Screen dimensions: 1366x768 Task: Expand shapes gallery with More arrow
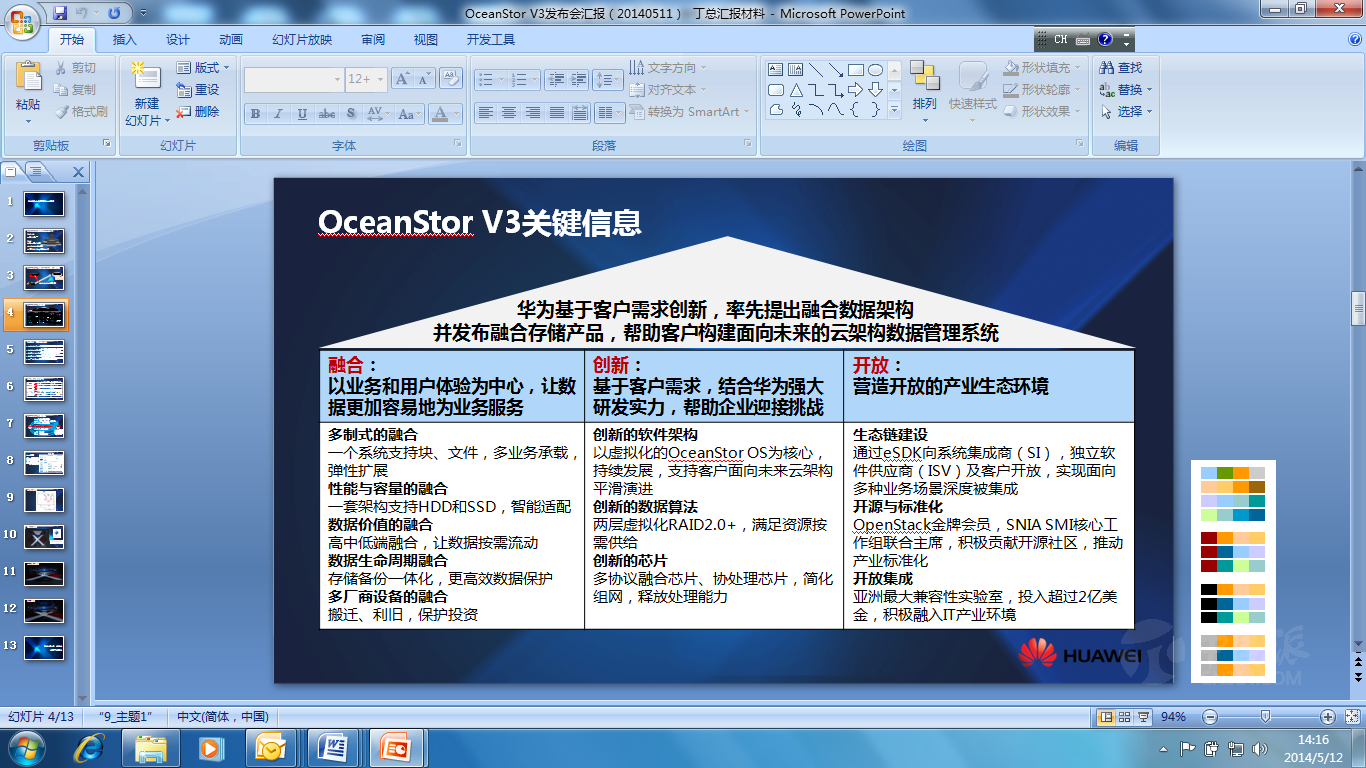(x=895, y=110)
